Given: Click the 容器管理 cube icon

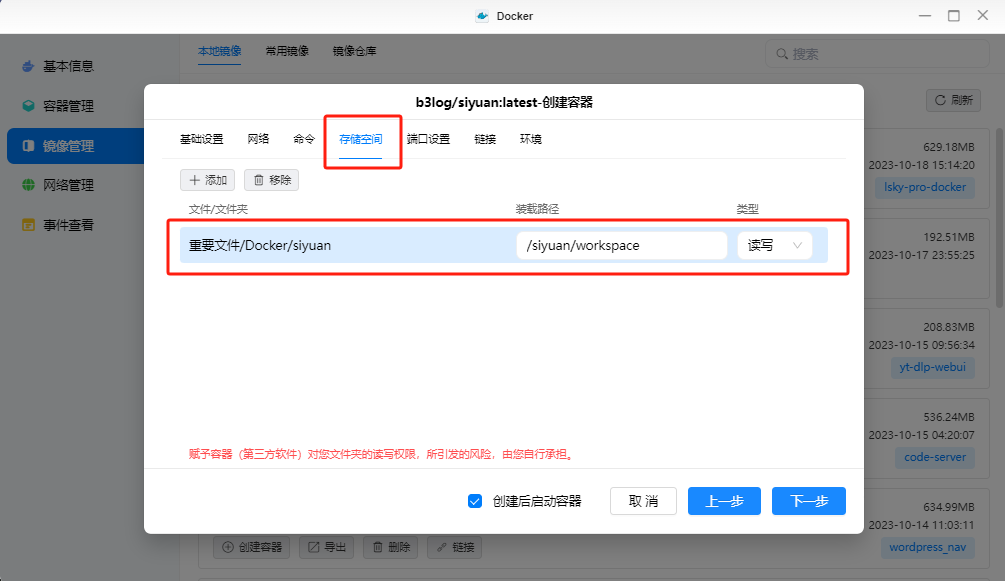Looking at the screenshot, I should pyautogui.click(x=28, y=106).
